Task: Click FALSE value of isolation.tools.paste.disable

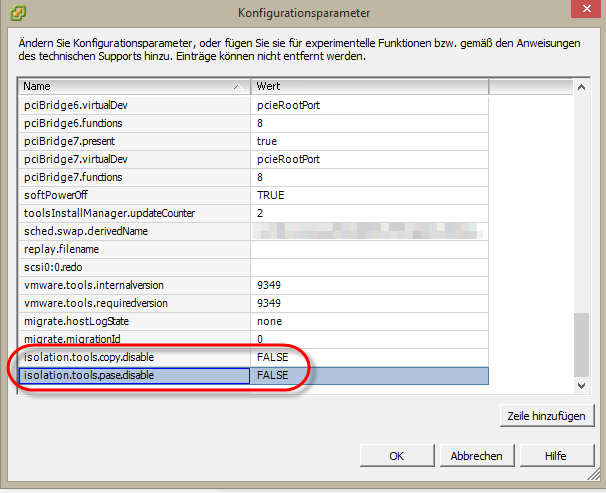Action: coord(370,376)
